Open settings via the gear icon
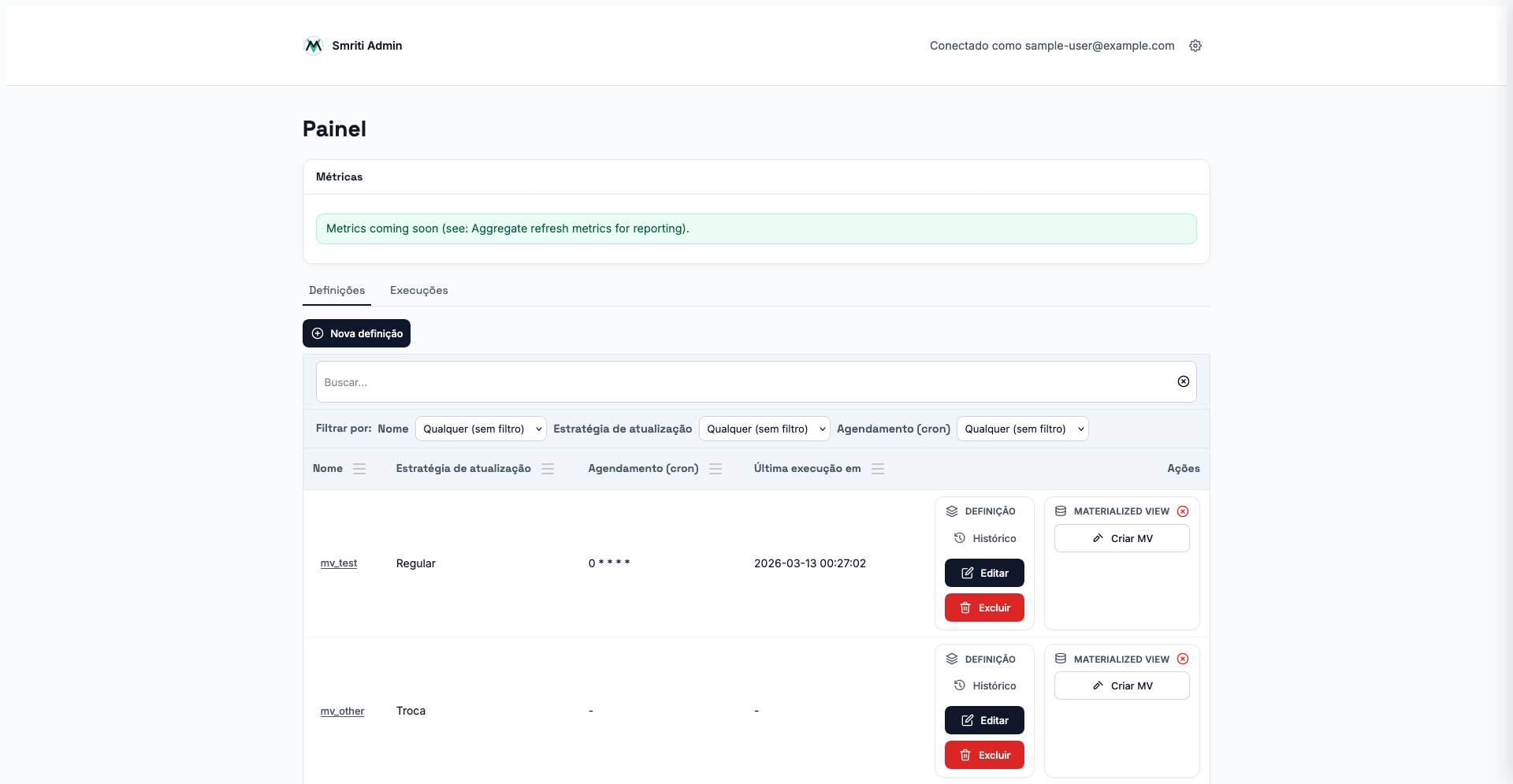The width and height of the screenshot is (1513, 784). pos(1195,46)
